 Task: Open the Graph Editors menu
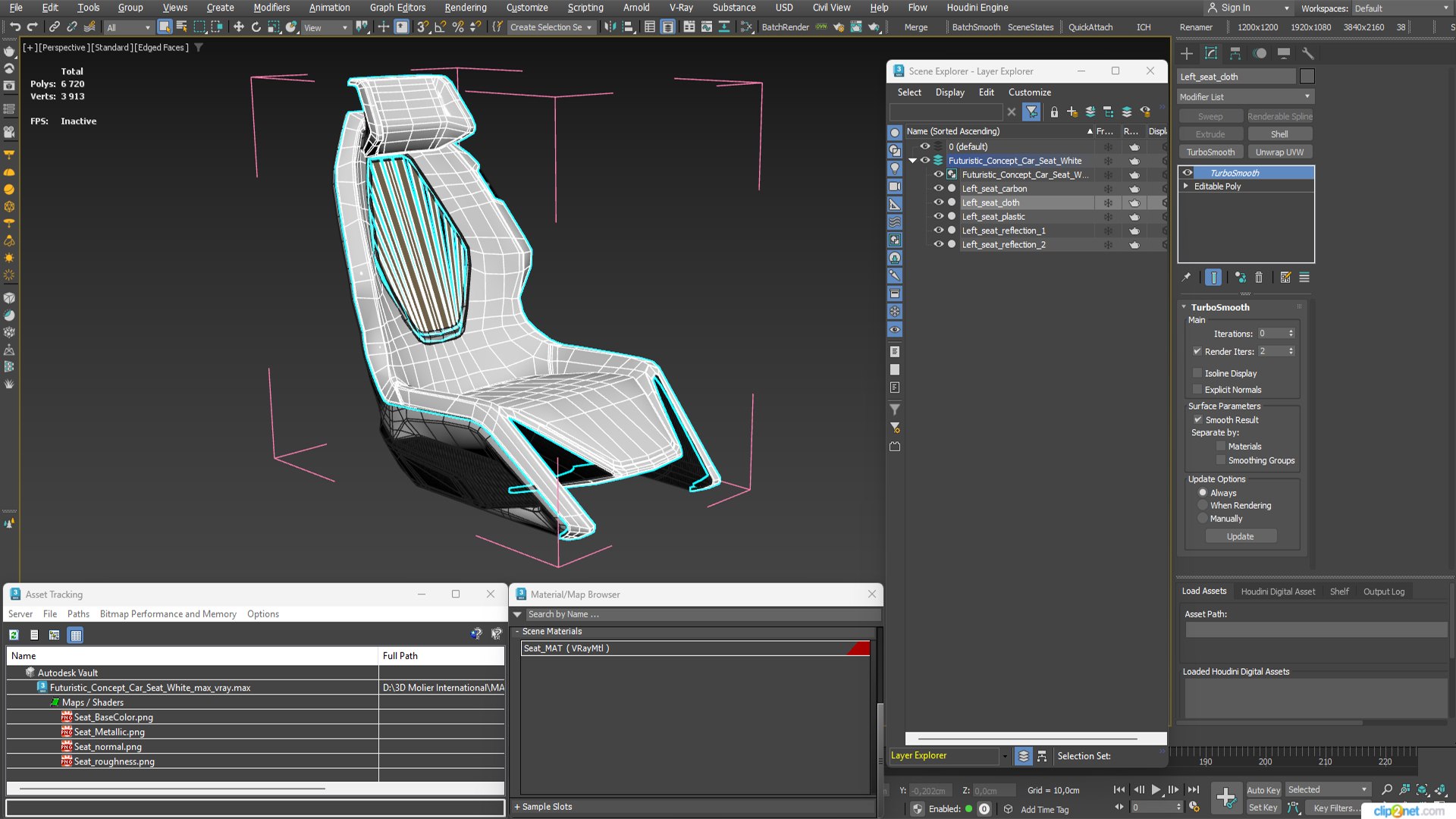397,8
